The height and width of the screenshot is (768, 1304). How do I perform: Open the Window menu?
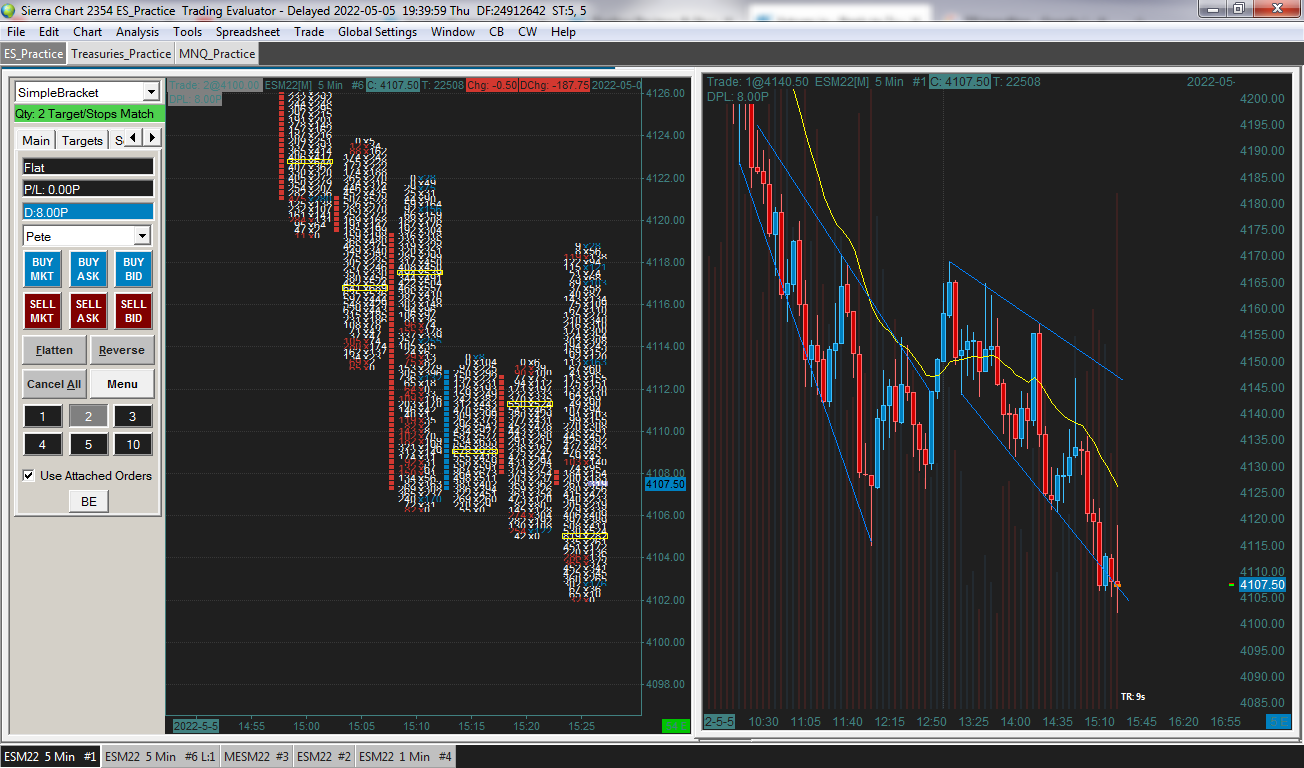[x=453, y=32]
